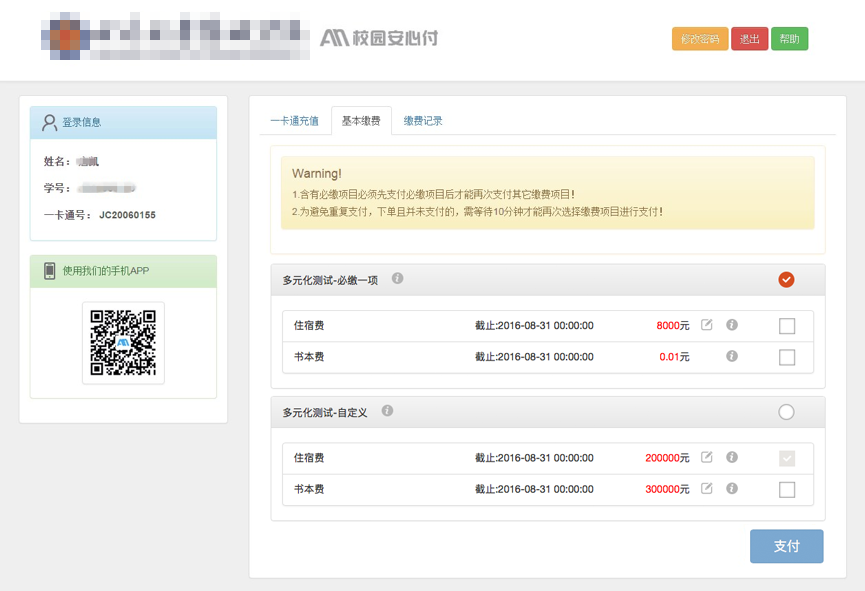Click info icon for the 8000元 住宿费

pos(732,325)
